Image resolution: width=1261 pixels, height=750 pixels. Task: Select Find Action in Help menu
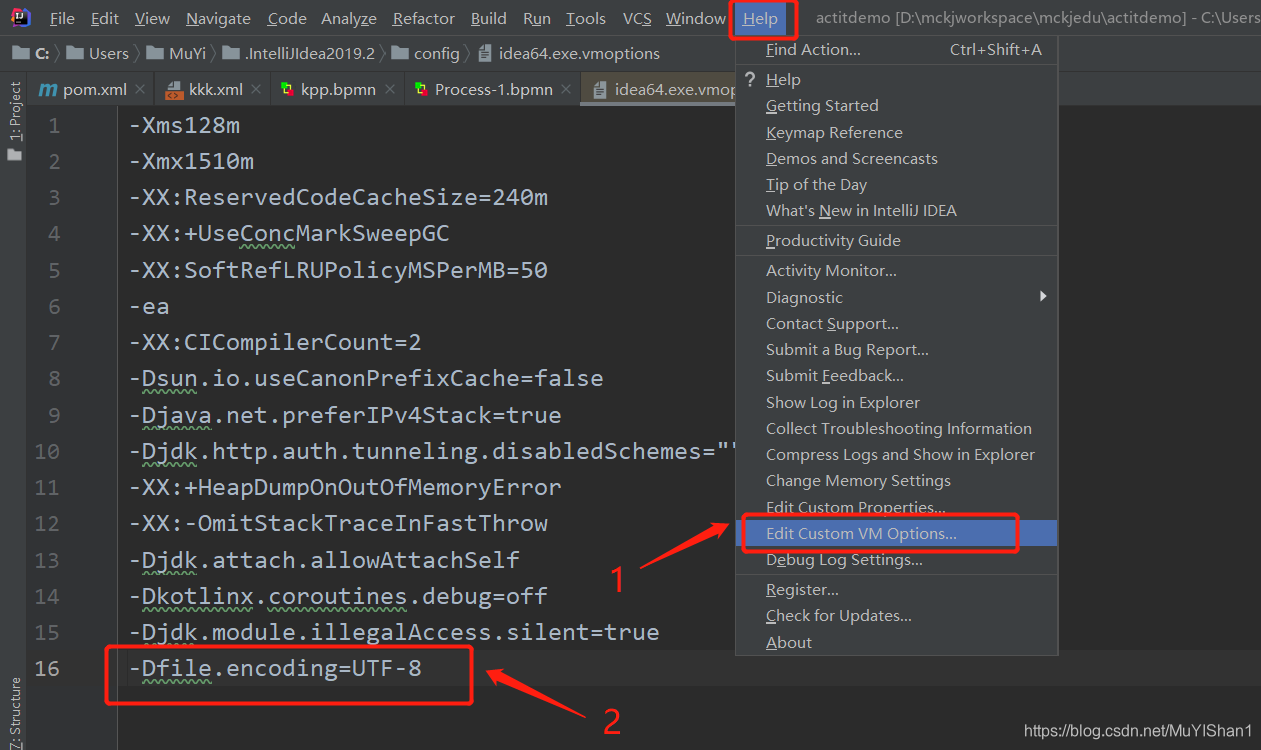(x=896, y=49)
